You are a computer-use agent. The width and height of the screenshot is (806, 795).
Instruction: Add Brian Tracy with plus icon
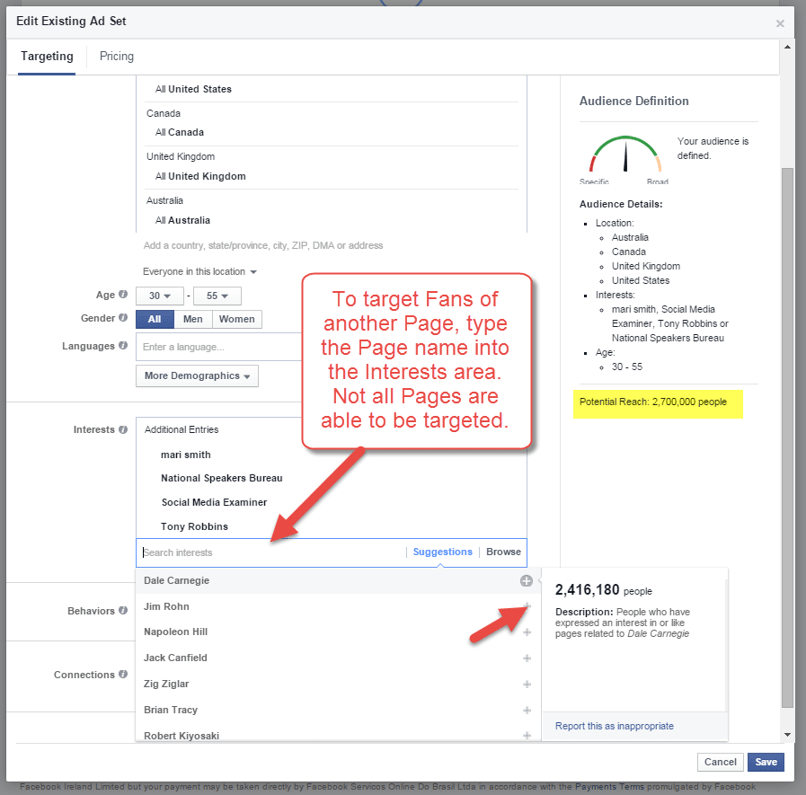(x=527, y=710)
